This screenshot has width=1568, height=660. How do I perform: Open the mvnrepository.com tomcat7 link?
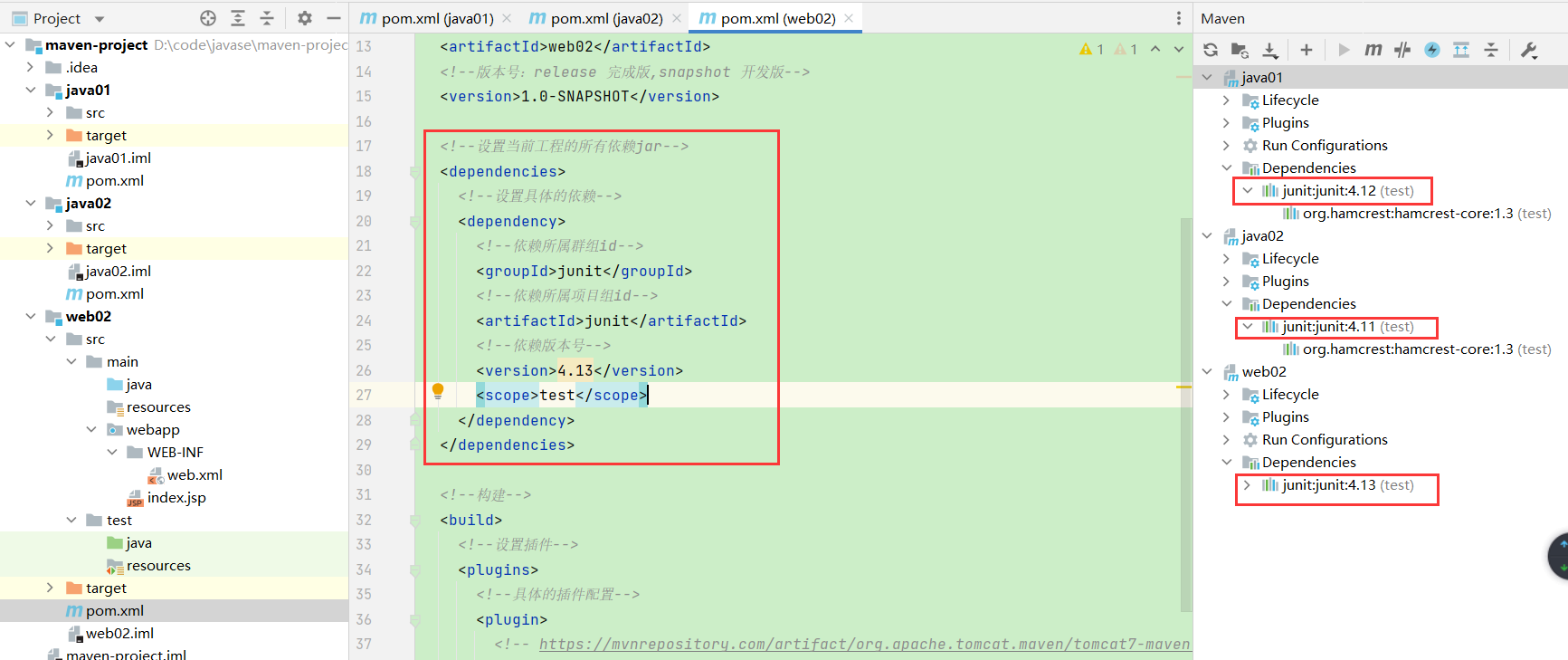click(865, 644)
